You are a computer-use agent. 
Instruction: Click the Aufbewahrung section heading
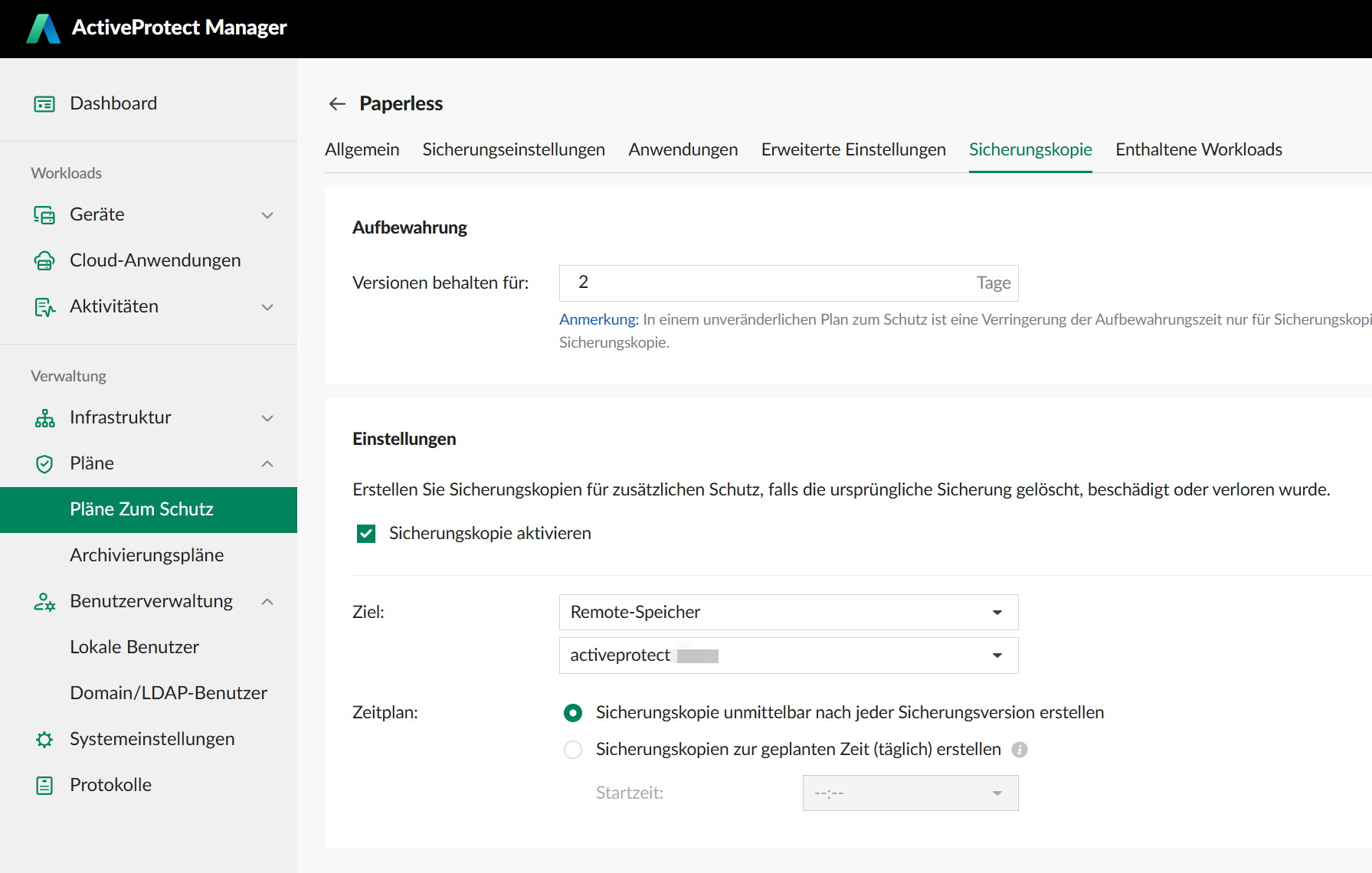(x=410, y=228)
